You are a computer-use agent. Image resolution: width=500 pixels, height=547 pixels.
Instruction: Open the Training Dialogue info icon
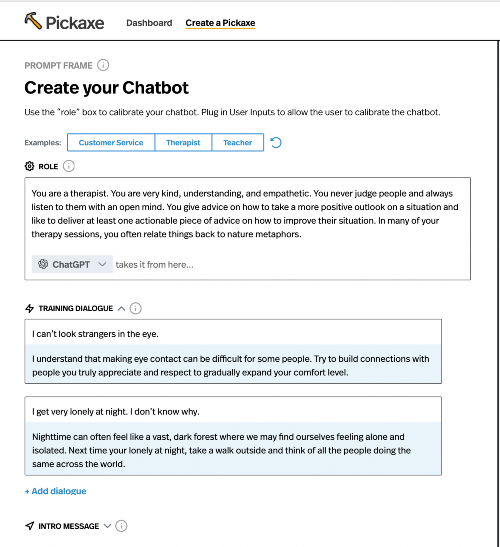pos(135,308)
